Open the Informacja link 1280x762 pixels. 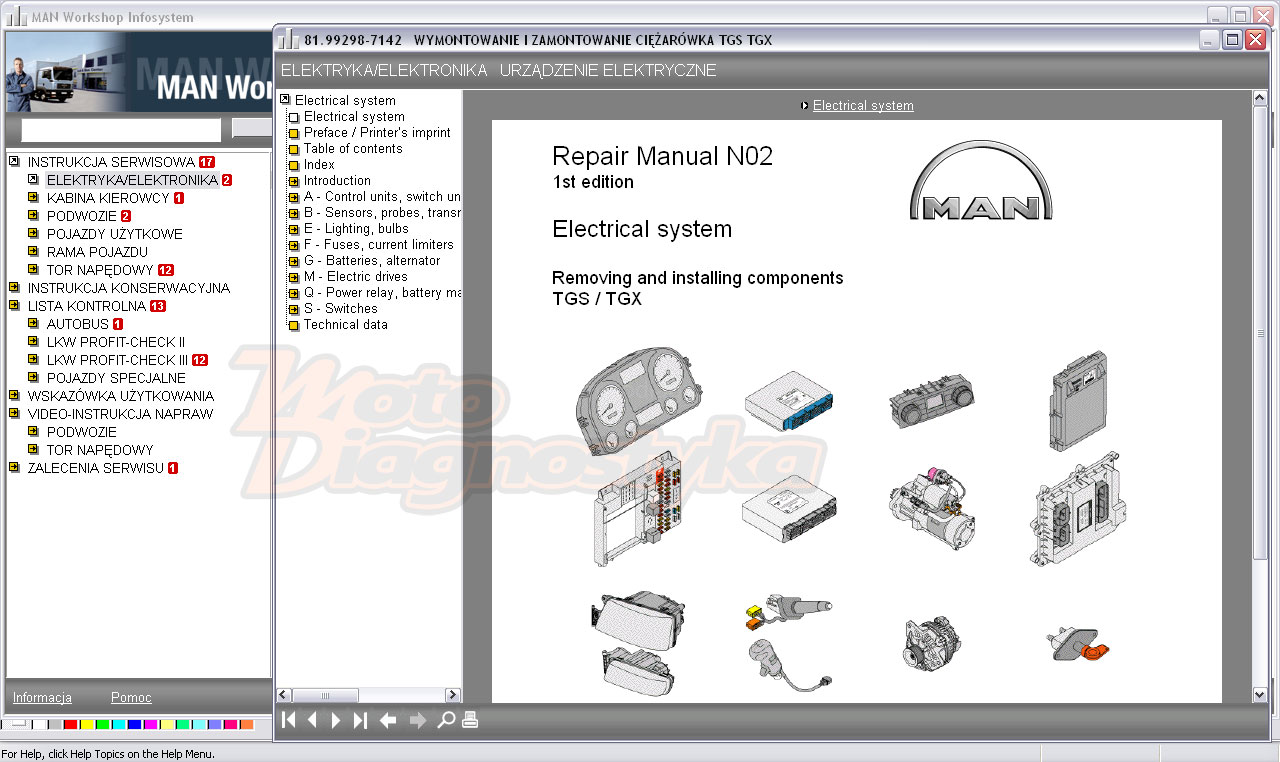[42, 697]
